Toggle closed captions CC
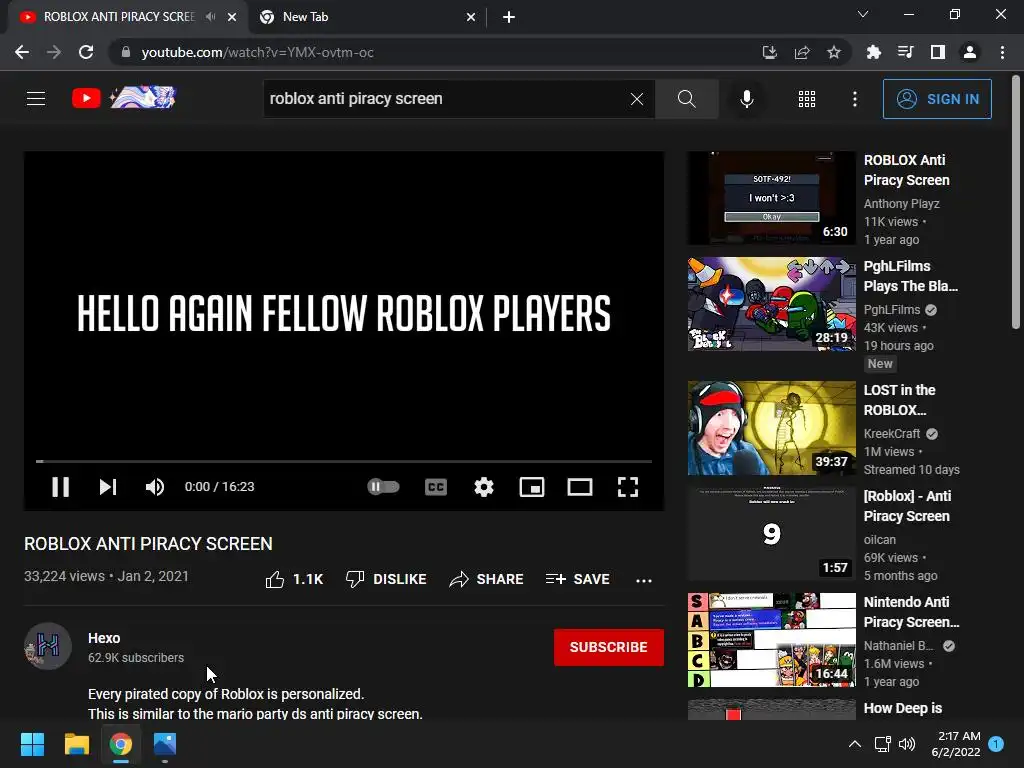1024x768 pixels. [x=436, y=487]
